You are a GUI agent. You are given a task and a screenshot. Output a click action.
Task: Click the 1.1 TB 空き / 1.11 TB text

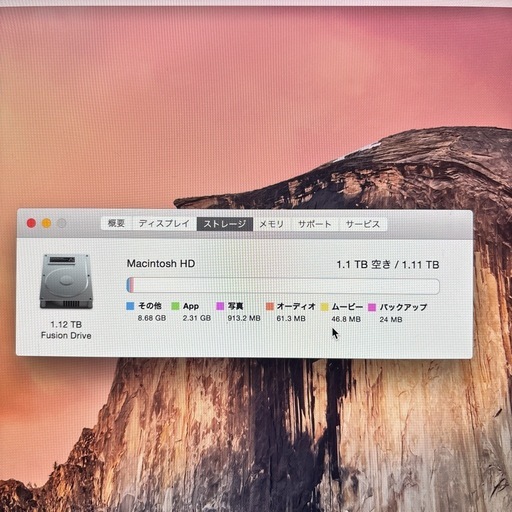coord(388,265)
